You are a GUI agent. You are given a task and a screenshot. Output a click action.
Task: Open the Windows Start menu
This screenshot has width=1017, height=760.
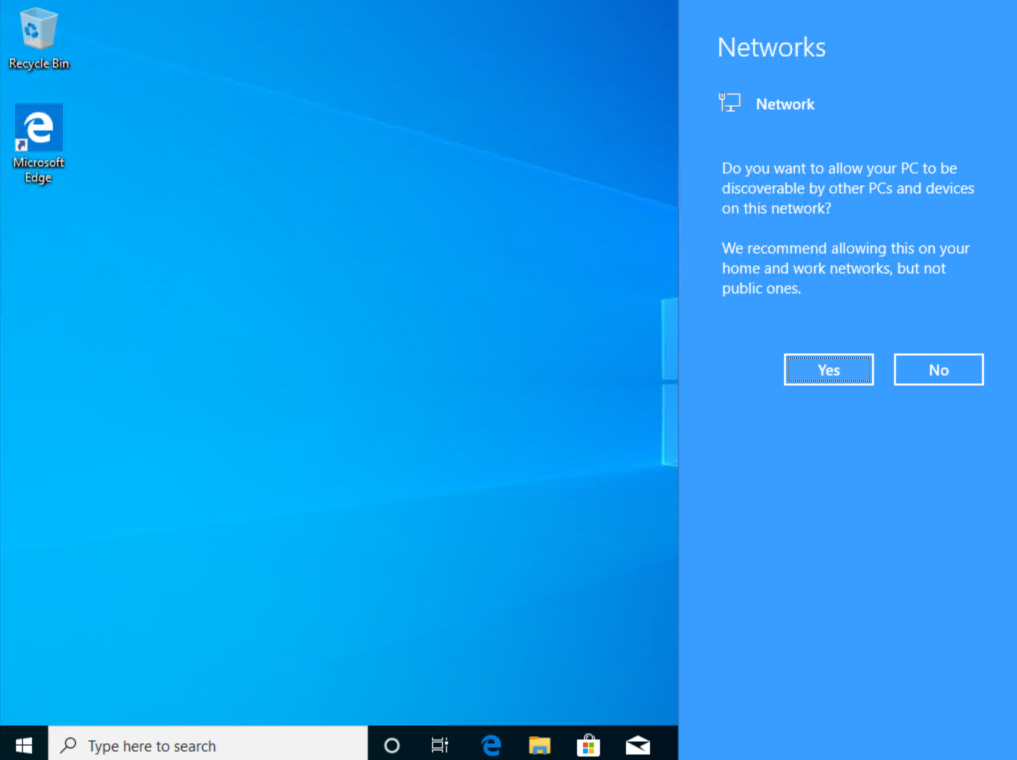coord(24,745)
